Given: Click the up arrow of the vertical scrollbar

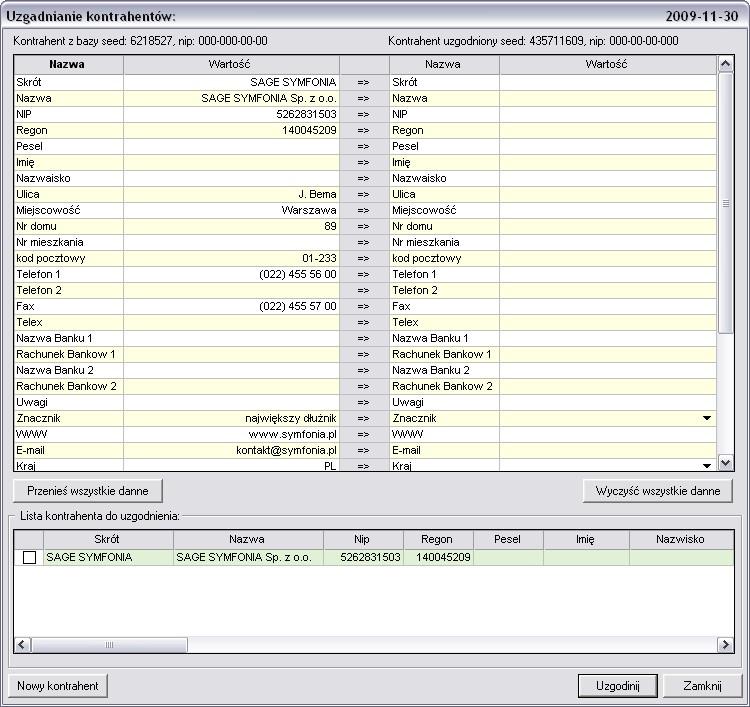Looking at the screenshot, I should (726, 64).
